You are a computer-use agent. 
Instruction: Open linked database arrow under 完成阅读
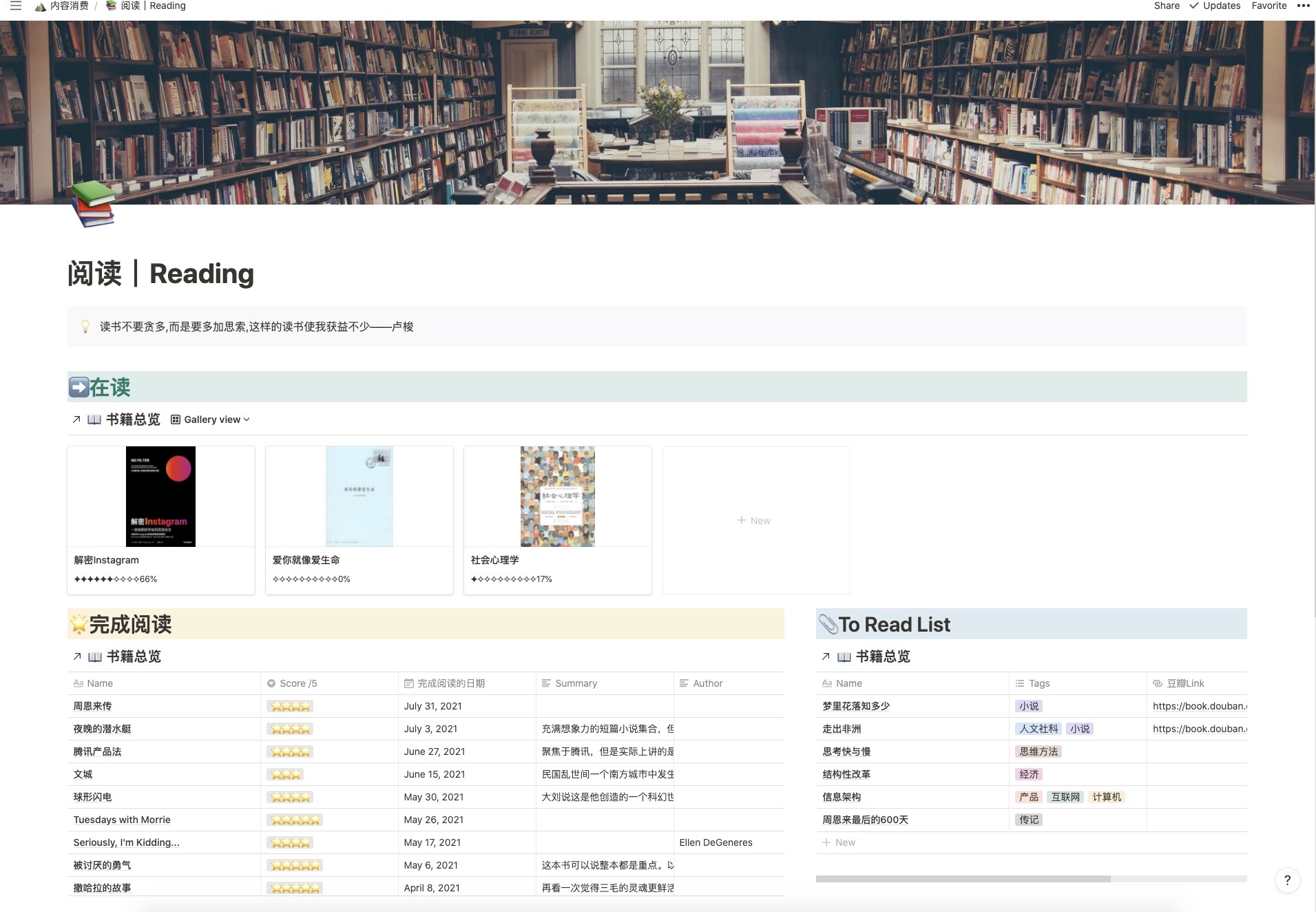[x=77, y=656]
